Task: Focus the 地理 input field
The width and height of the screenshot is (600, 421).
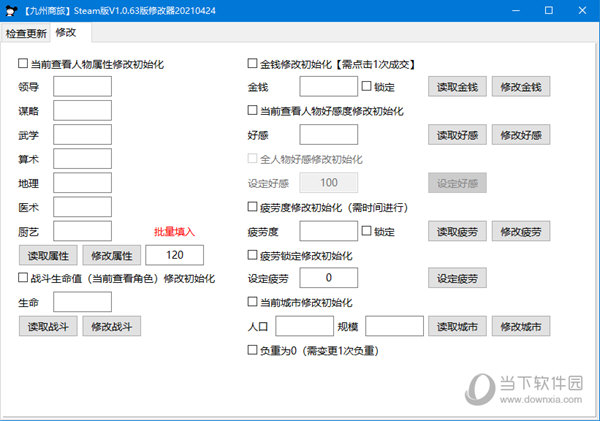Action: coord(82,183)
